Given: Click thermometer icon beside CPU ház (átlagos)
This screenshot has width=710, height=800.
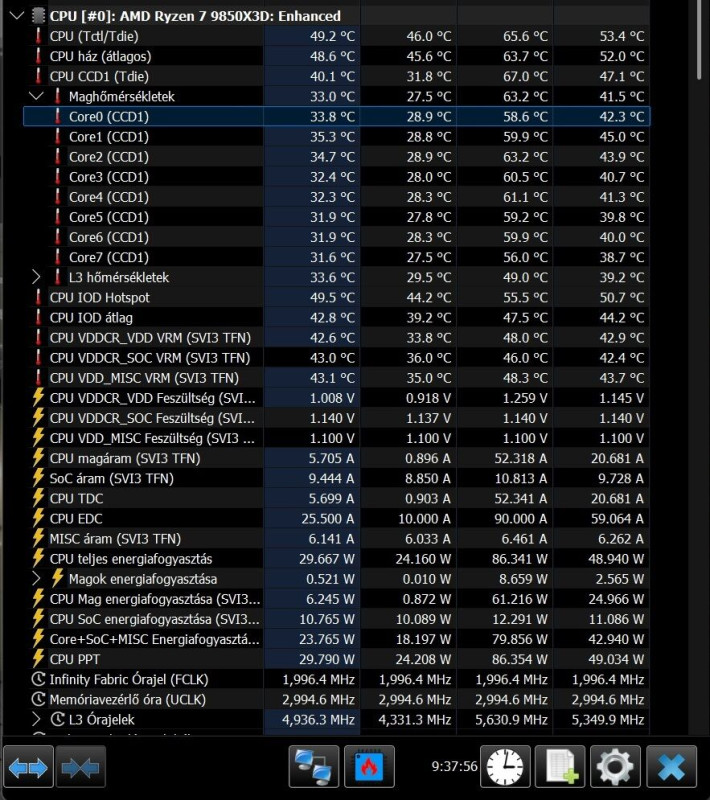Looking at the screenshot, I should click(38, 56).
